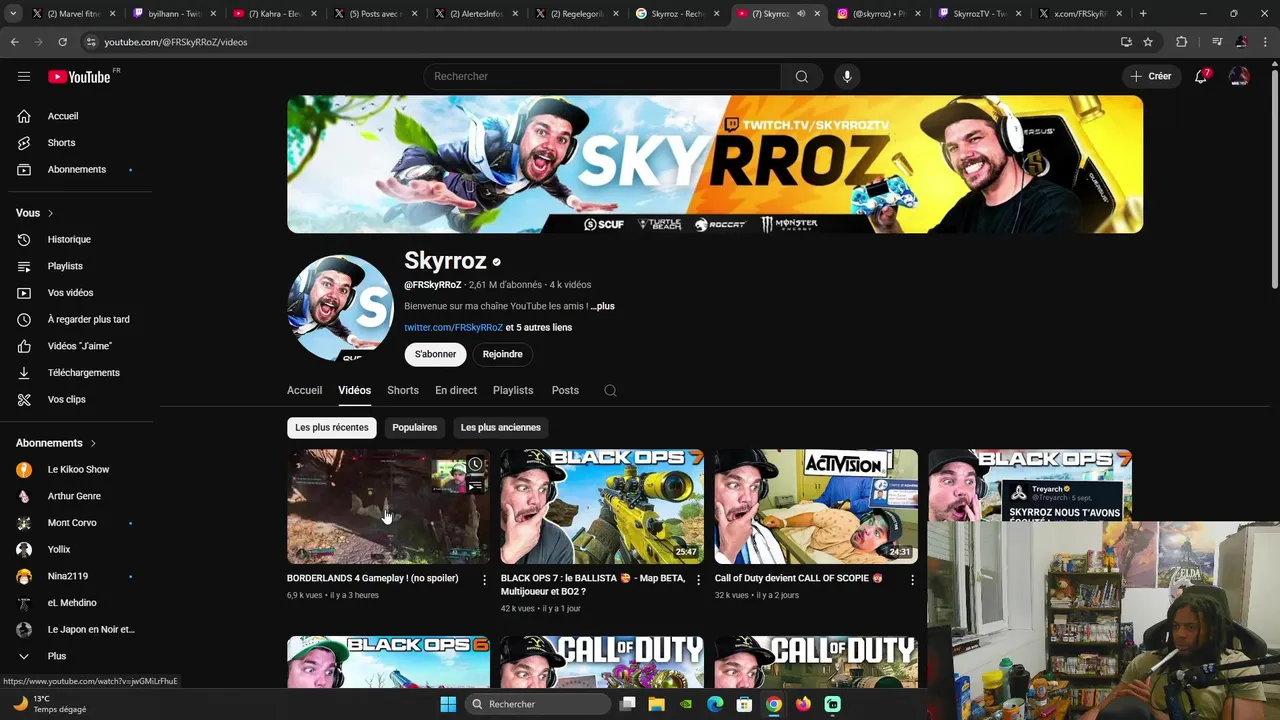Open Microsoft Store from the taskbar
The height and width of the screenshot is (720, 1280).
point(744,704)
